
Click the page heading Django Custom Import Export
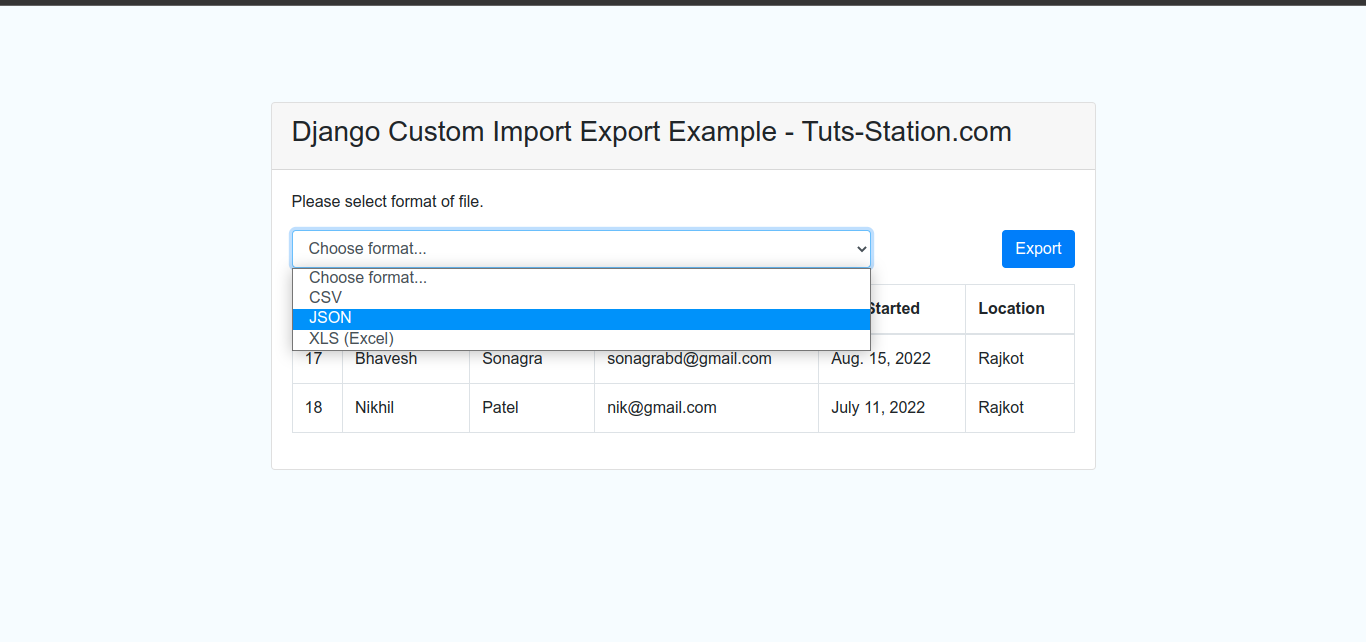coord(652,132)
